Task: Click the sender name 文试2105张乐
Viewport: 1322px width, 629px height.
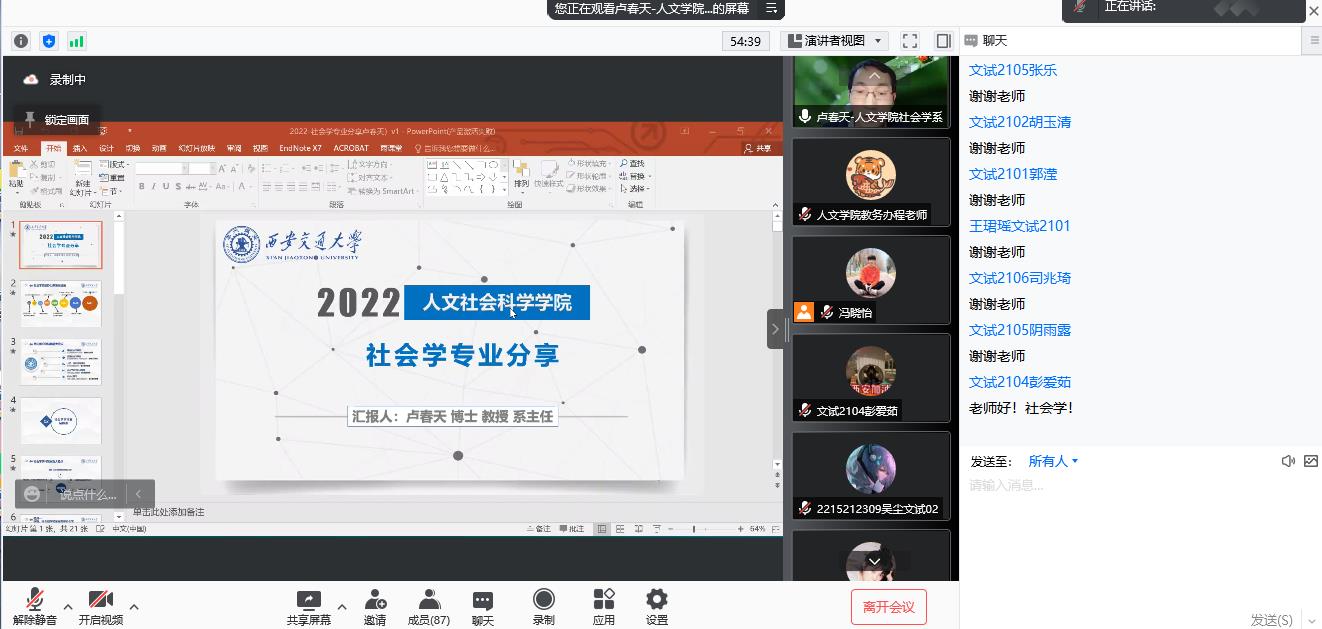Action: click(1012, 70)
